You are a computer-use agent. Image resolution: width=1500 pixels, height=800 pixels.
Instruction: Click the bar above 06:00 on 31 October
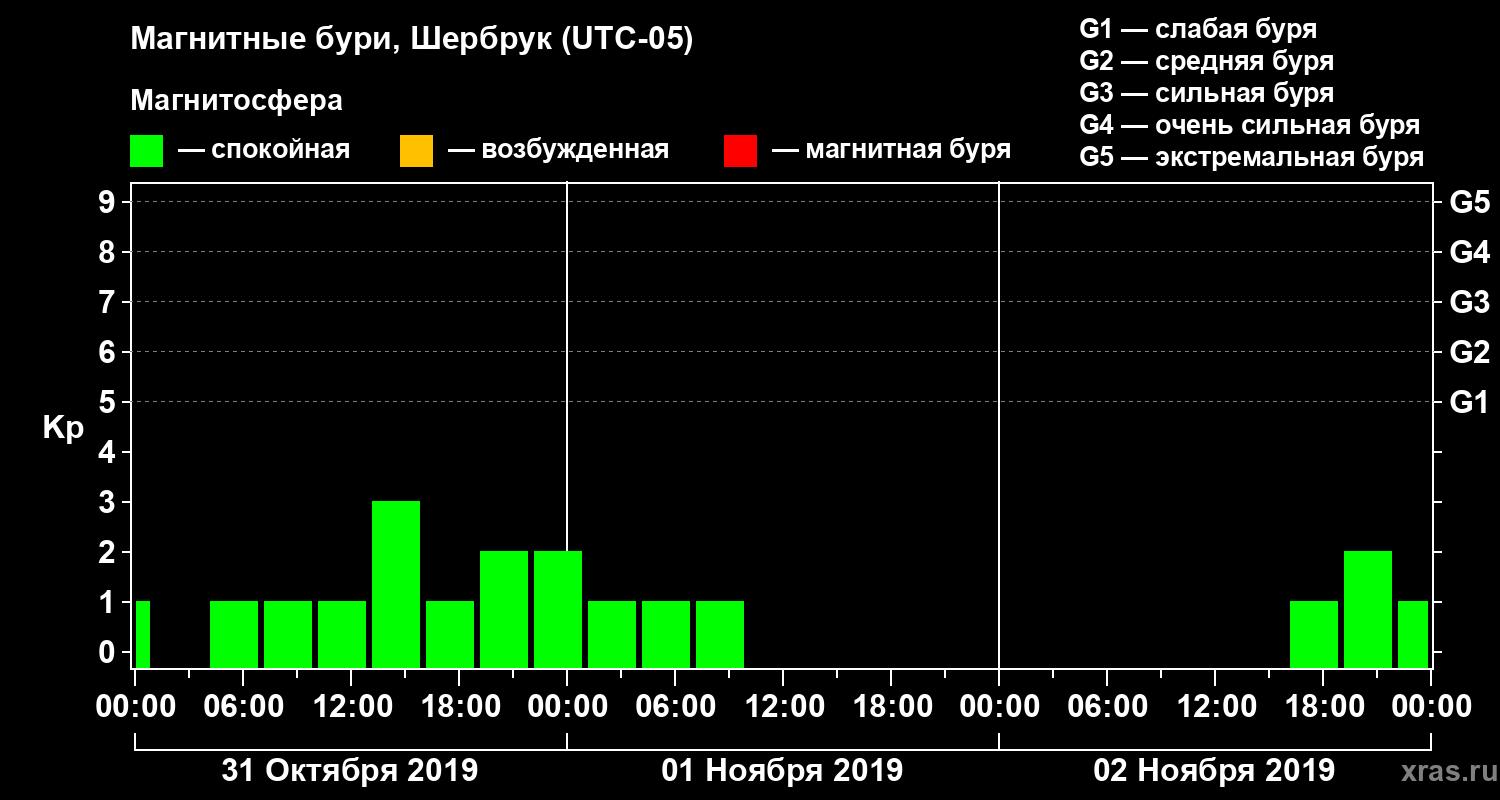coord(234,635)
